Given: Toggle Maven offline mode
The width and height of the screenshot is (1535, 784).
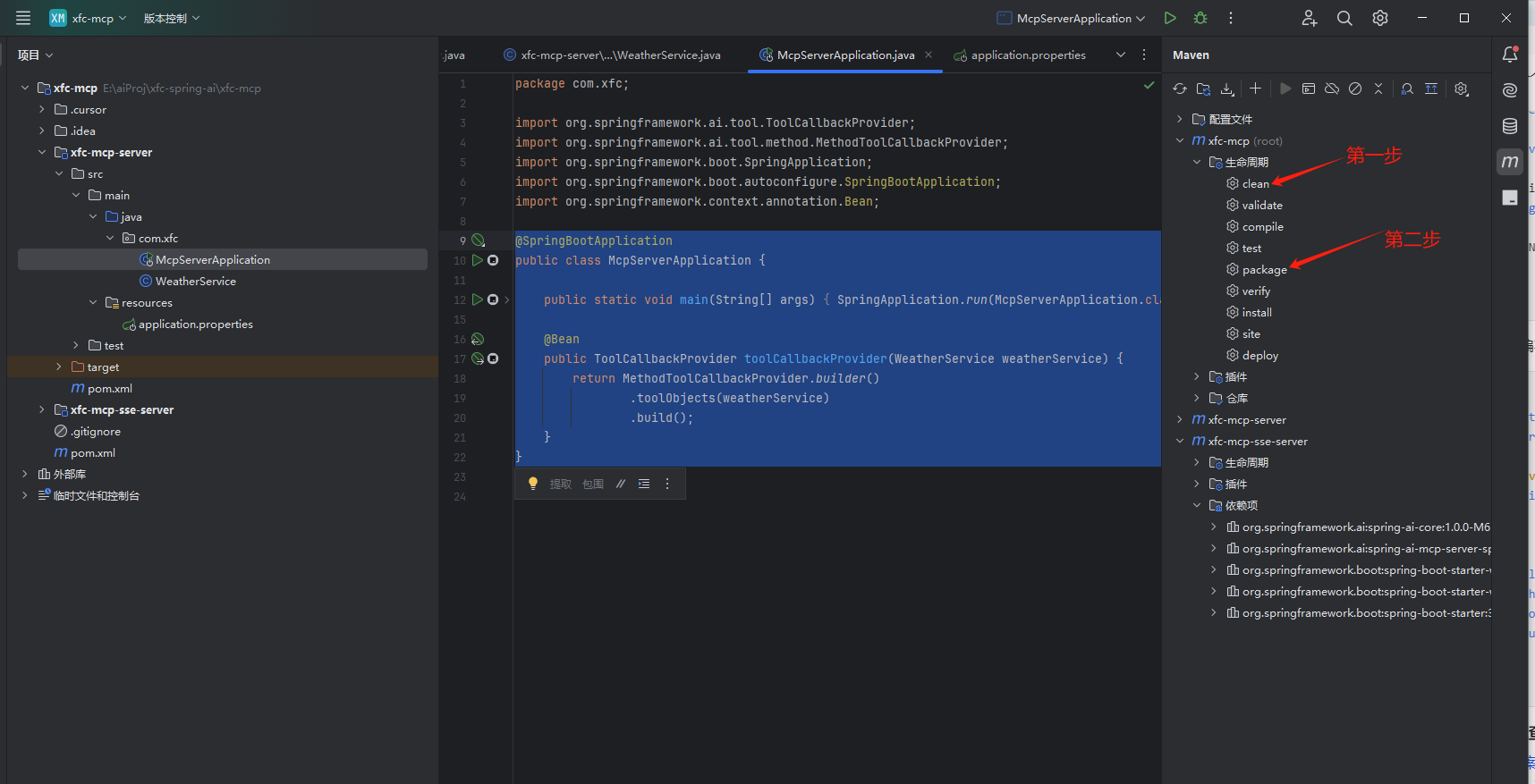Looking at the screenshot, I should pos(1332,89).
